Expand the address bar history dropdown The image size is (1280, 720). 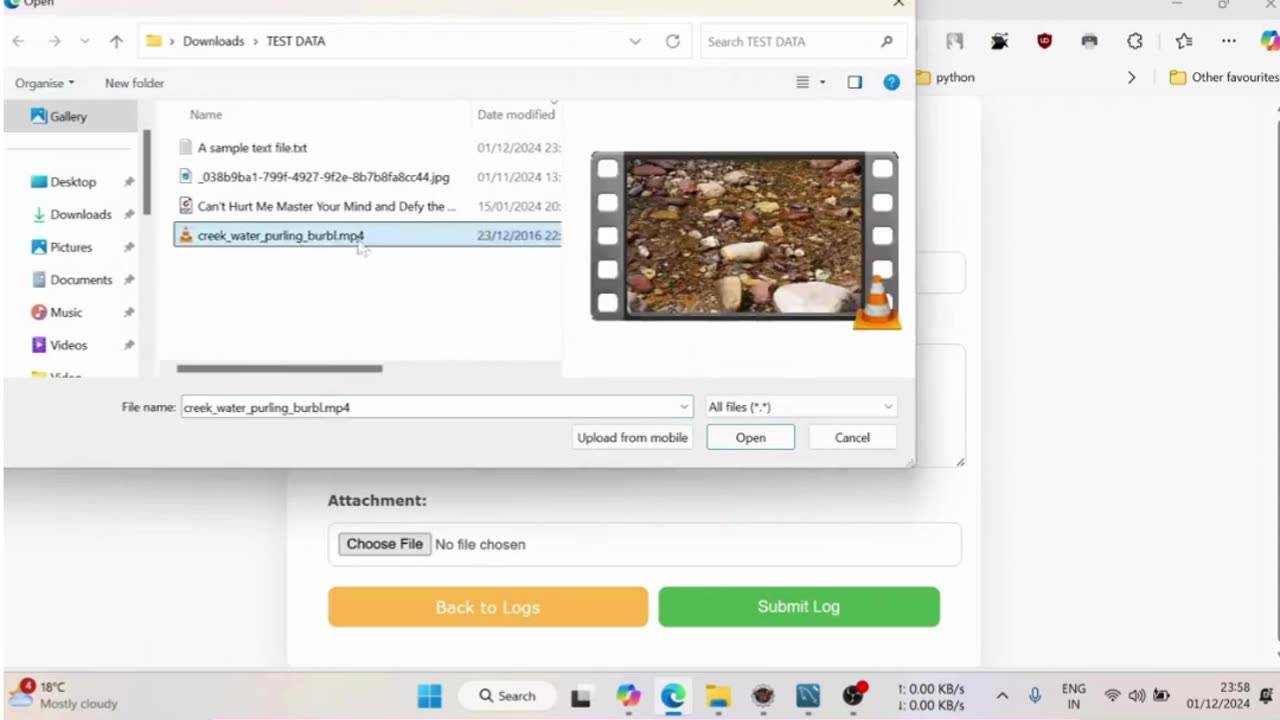pos(635,41)
